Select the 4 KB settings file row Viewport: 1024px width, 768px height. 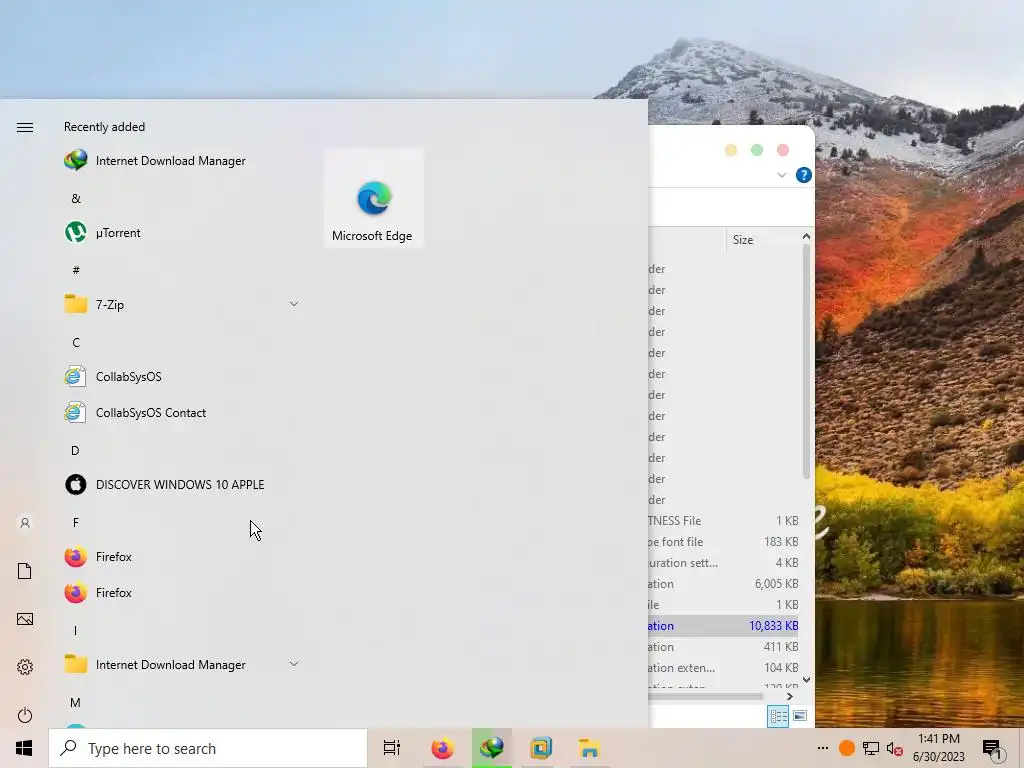coord(724,562)
